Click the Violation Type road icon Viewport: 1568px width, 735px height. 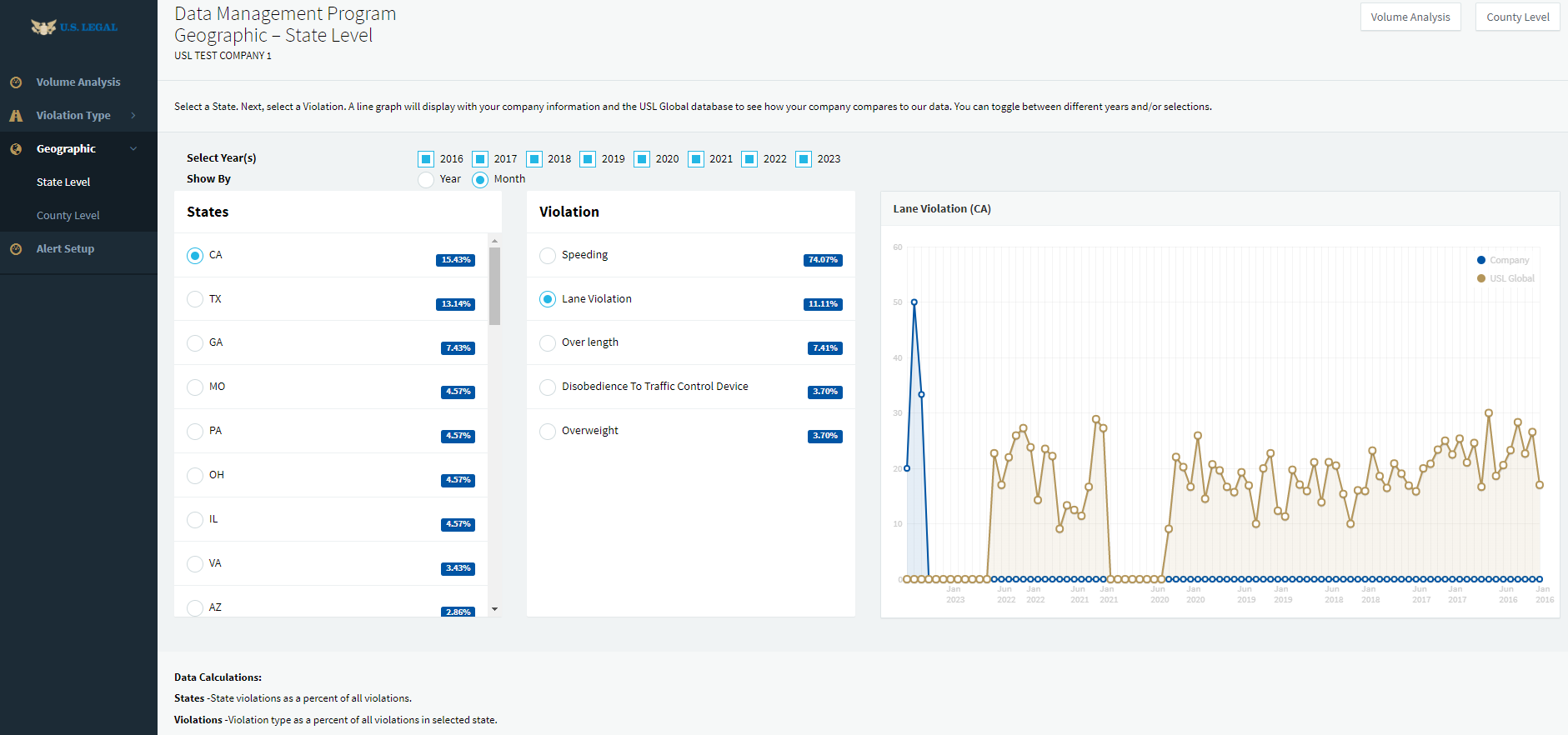[16, 116]
